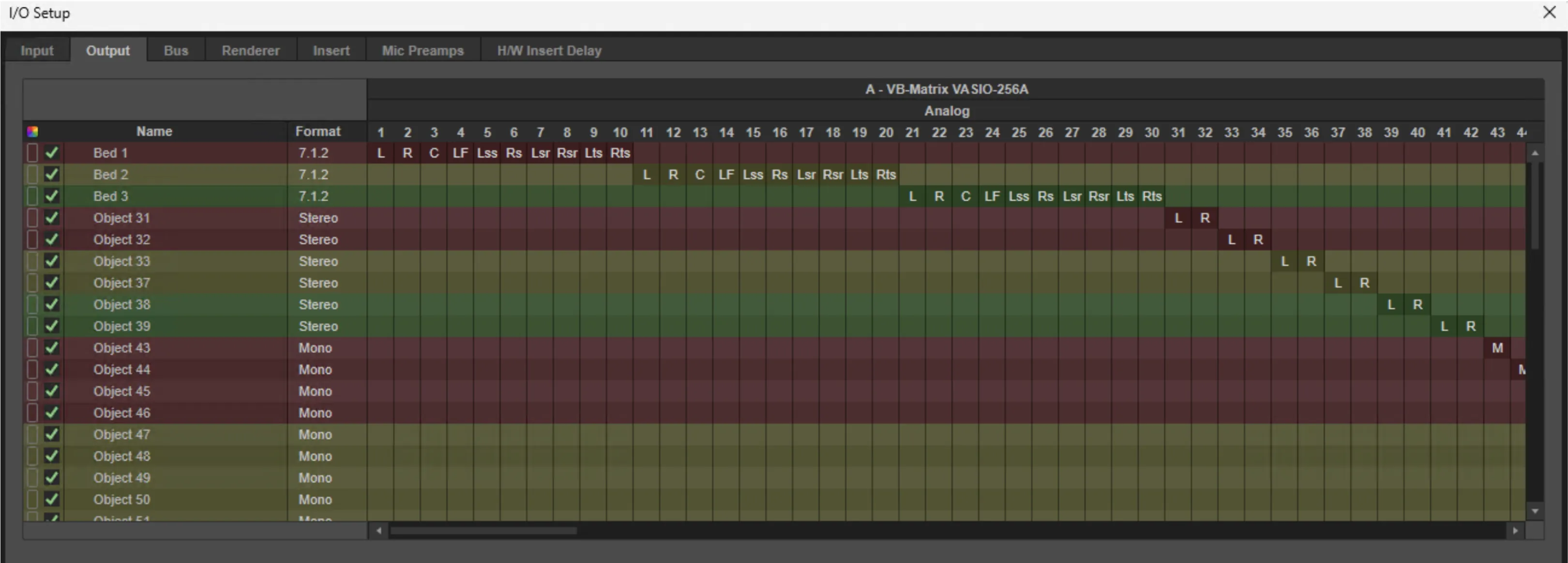
Task: Click Bed 3 Rts channel assignment
Action: (1152, 196)
